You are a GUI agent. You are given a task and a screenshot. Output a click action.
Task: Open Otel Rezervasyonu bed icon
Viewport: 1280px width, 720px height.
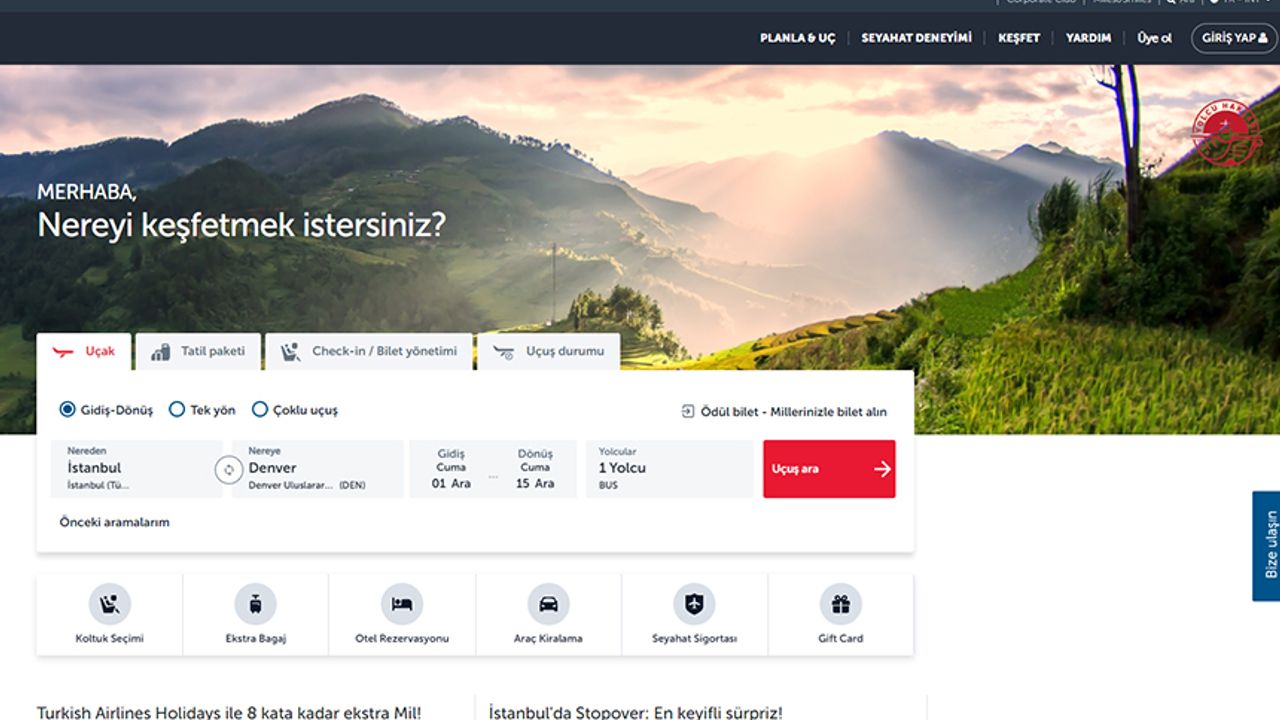402,604
